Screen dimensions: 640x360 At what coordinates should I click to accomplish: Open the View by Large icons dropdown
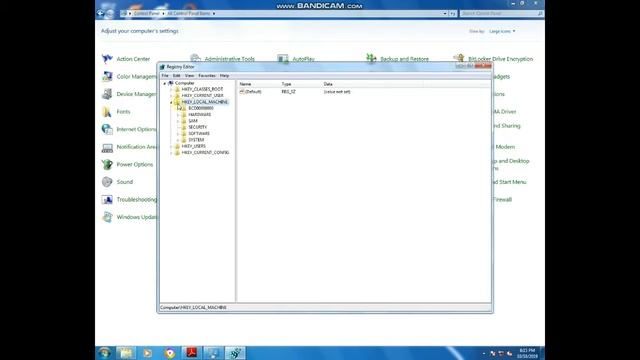coord(502,31)
